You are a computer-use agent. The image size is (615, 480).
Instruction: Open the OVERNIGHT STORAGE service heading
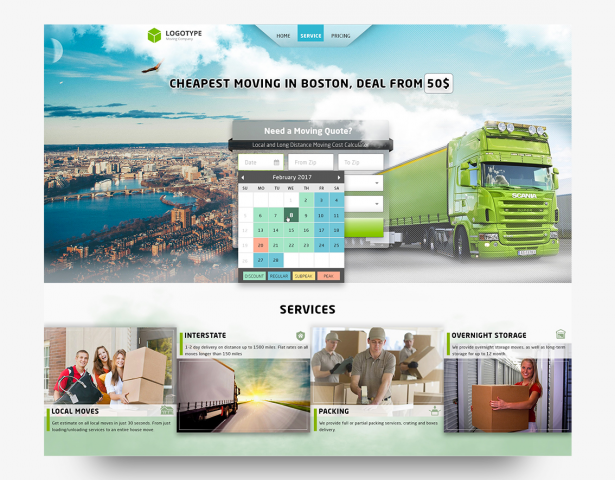click(x=489, y=335)
